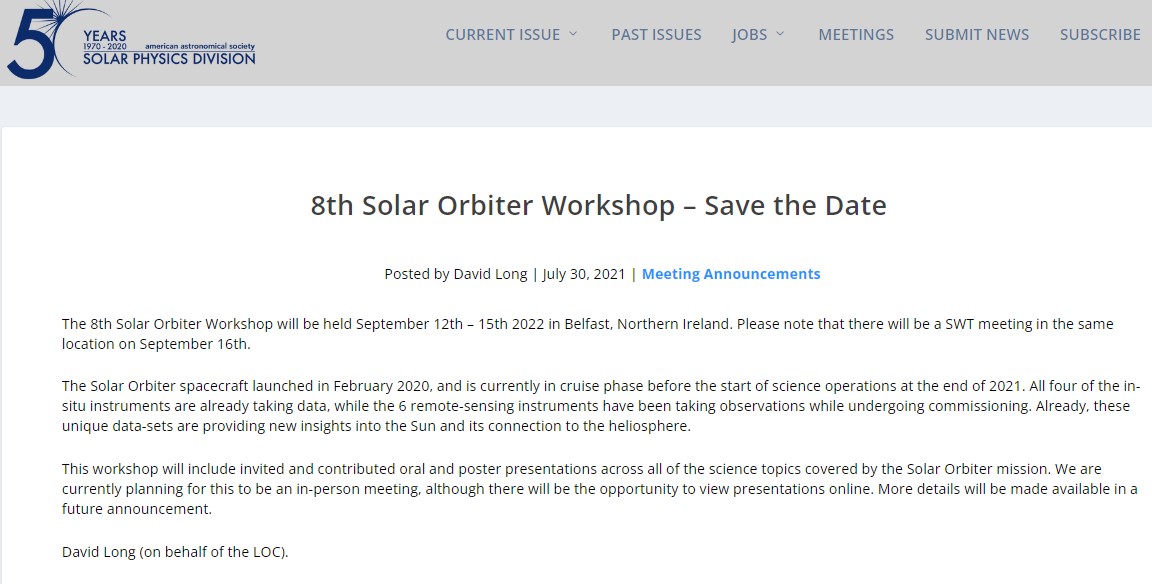Go to Past Issues
1152x584 pixels.
pos(656,34)
